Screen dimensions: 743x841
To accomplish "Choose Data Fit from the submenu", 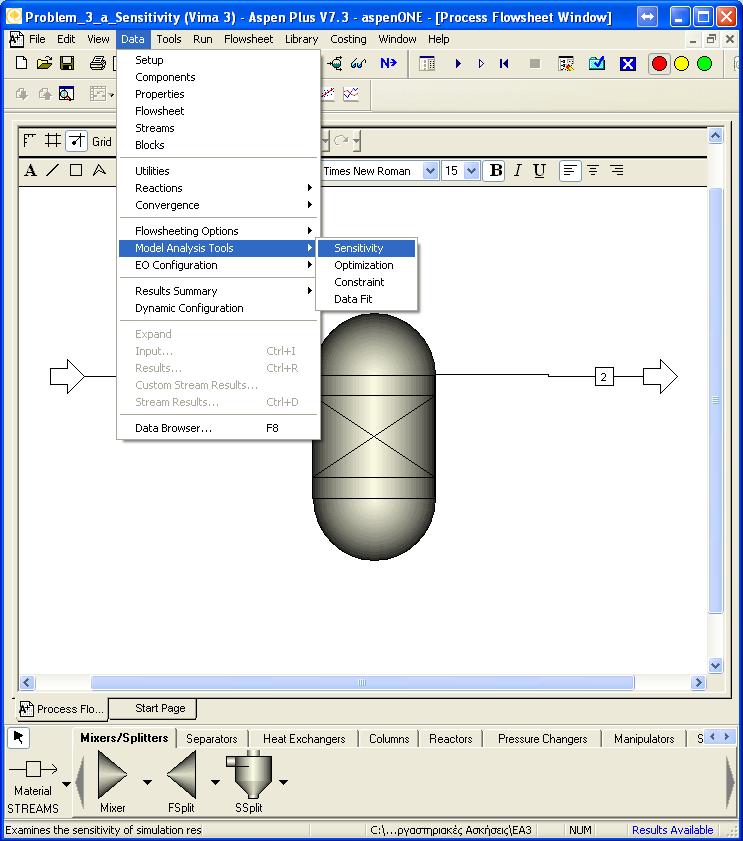I will 366,299.
